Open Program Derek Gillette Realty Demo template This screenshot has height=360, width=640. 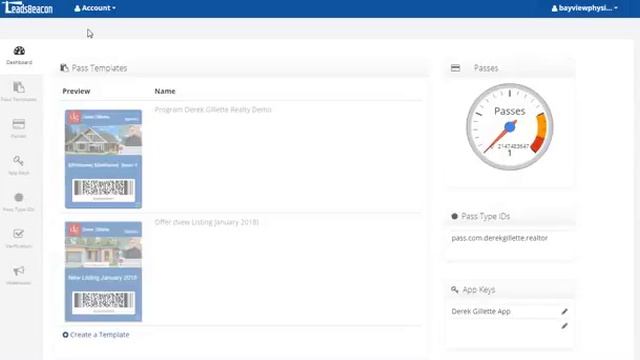click(x=213, y=109)
